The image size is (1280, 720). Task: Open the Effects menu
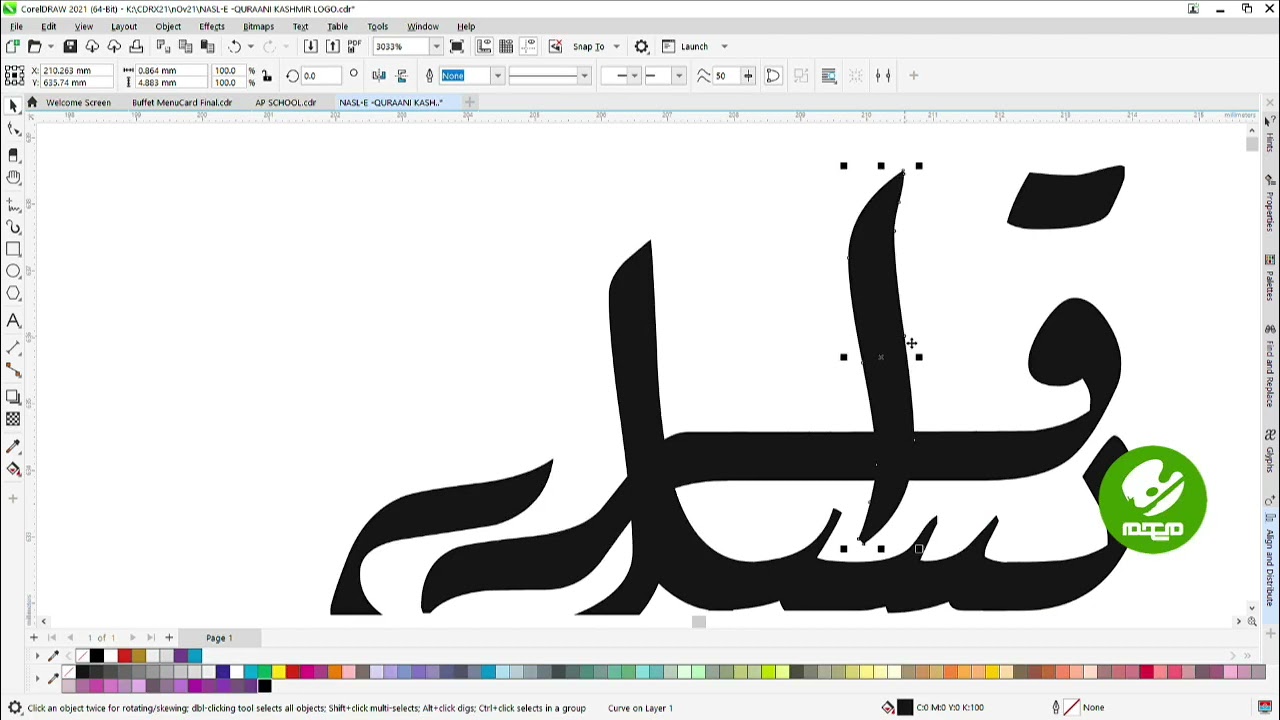point(211,26)
